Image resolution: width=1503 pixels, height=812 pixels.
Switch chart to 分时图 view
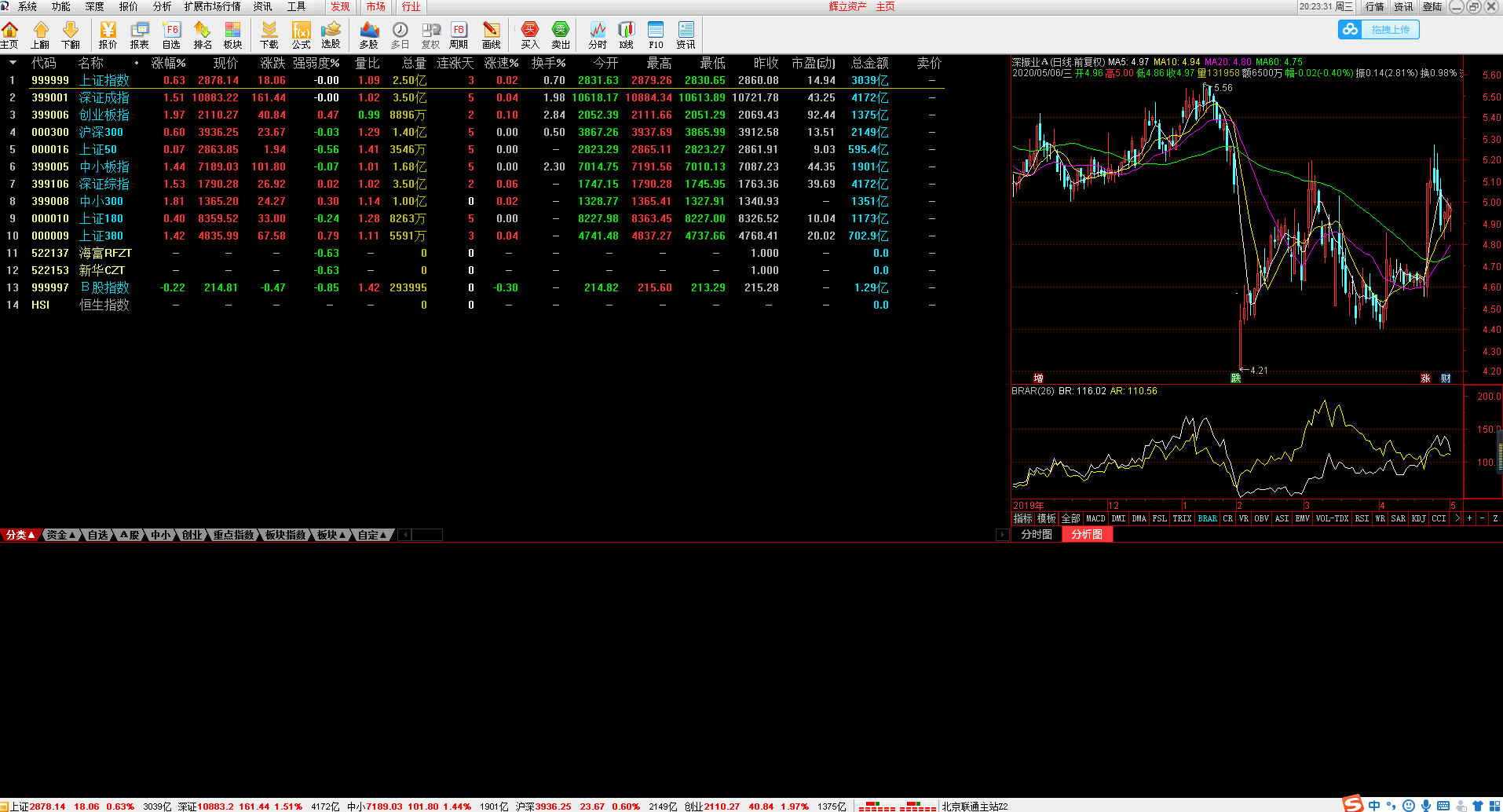point(1036,535)
